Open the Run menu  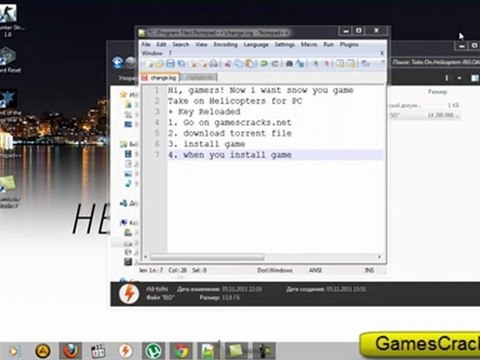pos(328,44)
